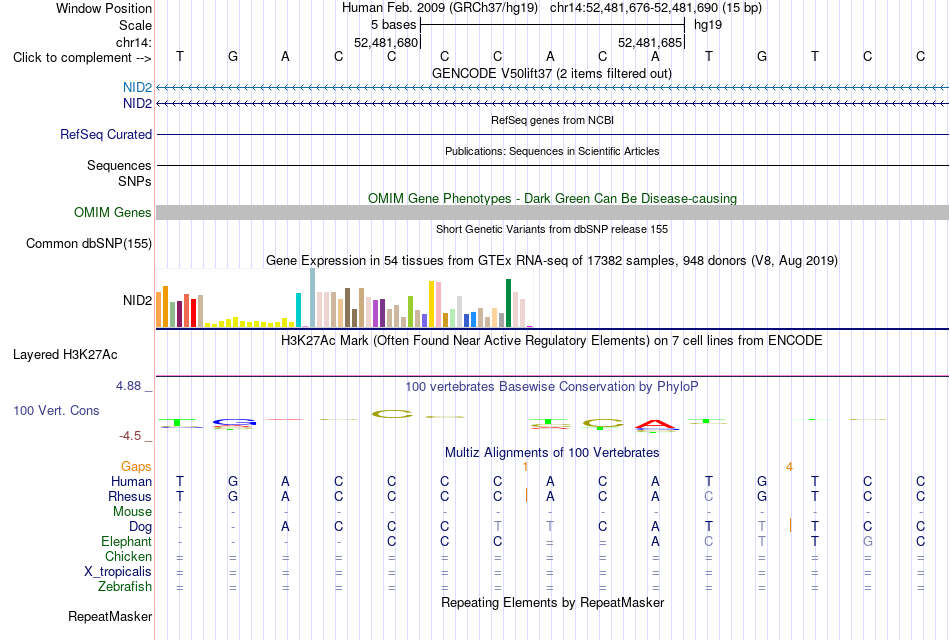Screen dimensions: 950x640
Task: Click the 52,481,680 position marker
Action: point(386,42)
